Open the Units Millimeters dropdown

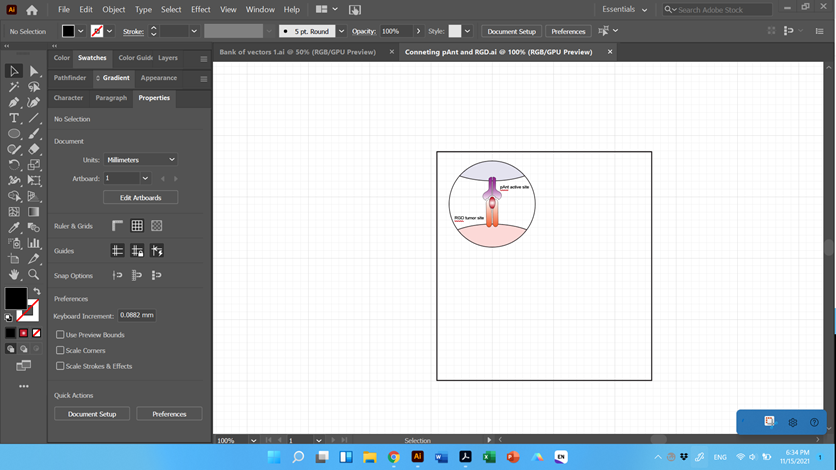pos(140,159)
